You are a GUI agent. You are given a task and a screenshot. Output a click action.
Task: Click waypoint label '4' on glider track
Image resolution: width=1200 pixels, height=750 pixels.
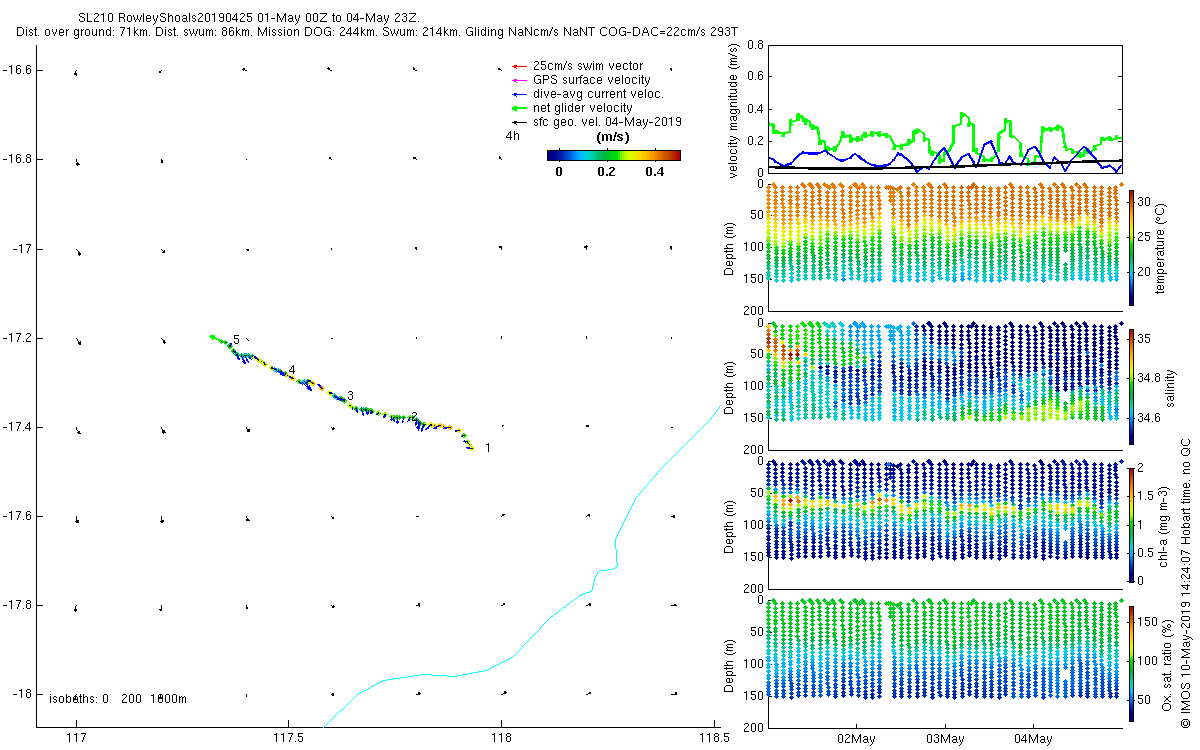tap(292, 370)
